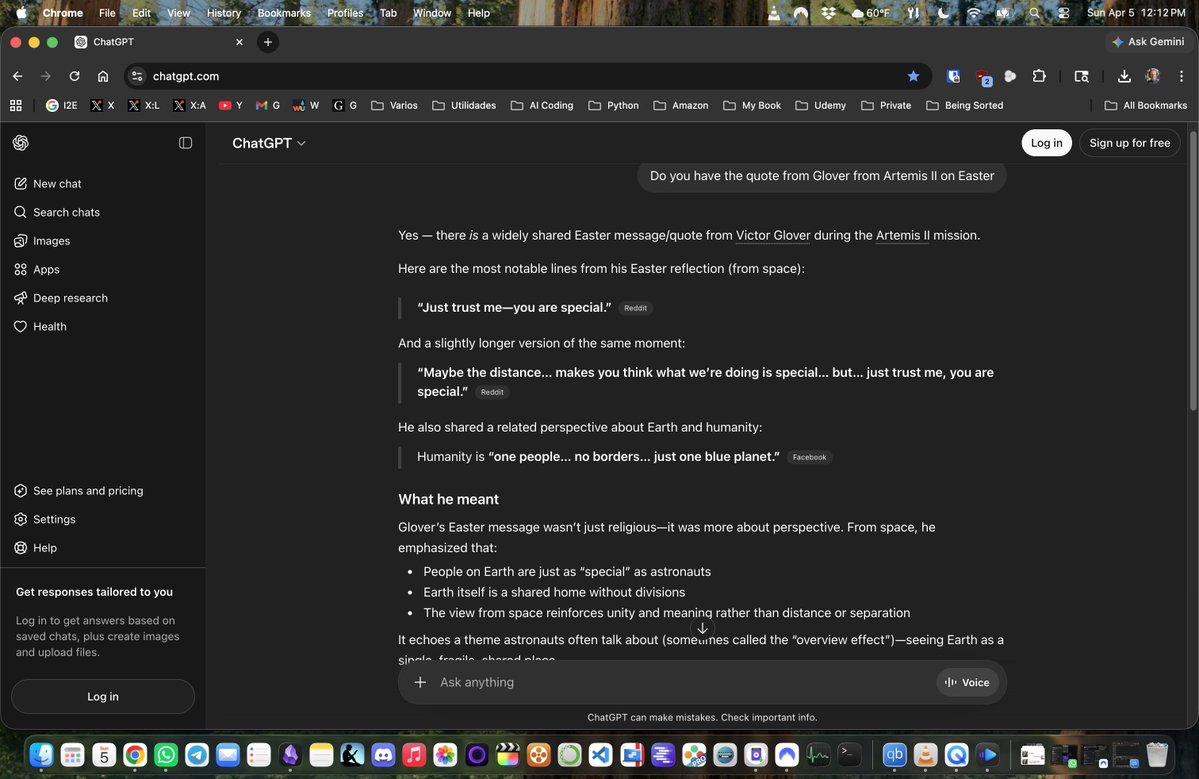Open Spotlight search in menu bar
The width and height of the screenshot is (1199, 779).
(1034, 13)
